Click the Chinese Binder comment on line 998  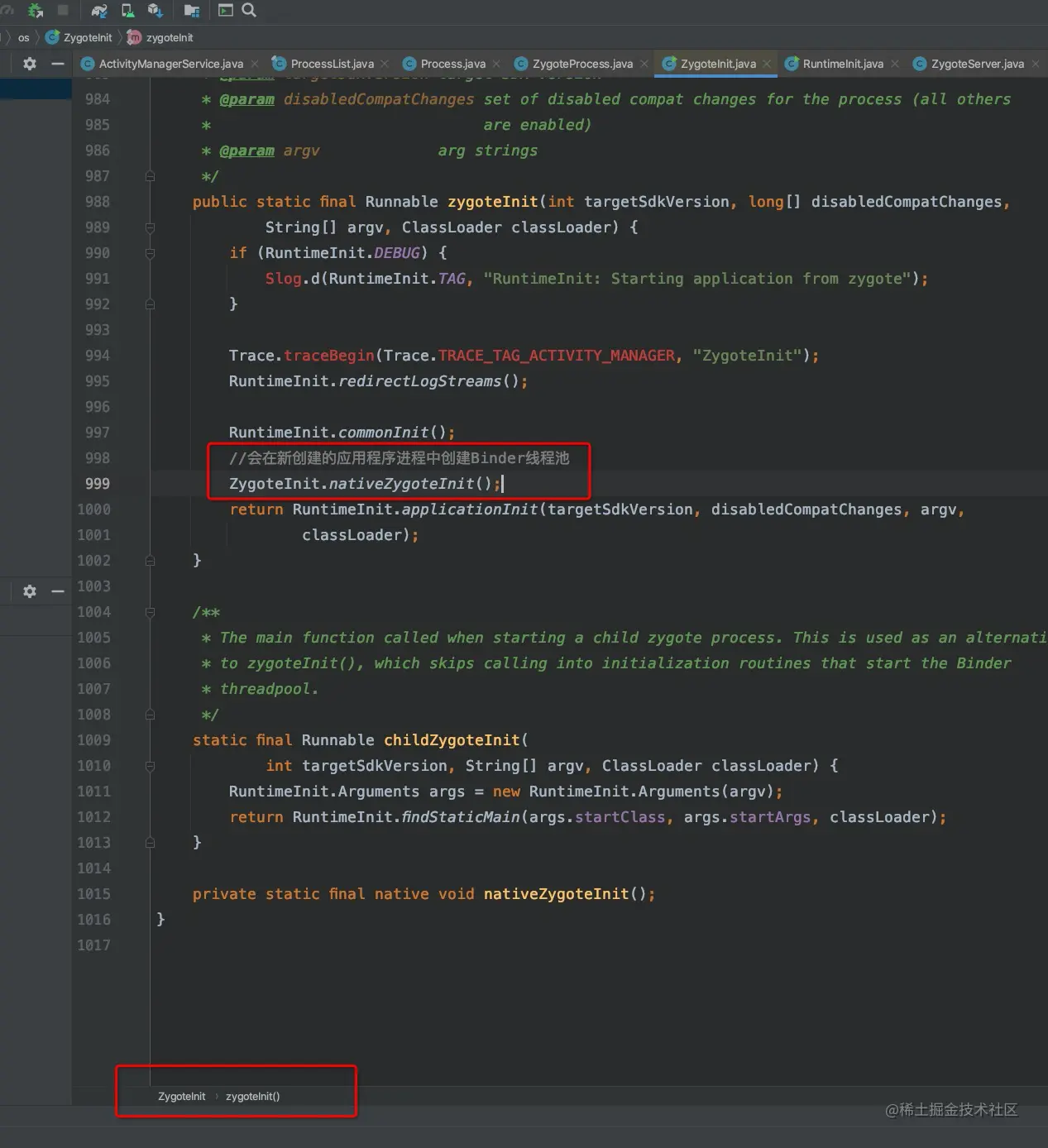click(399, 458)
